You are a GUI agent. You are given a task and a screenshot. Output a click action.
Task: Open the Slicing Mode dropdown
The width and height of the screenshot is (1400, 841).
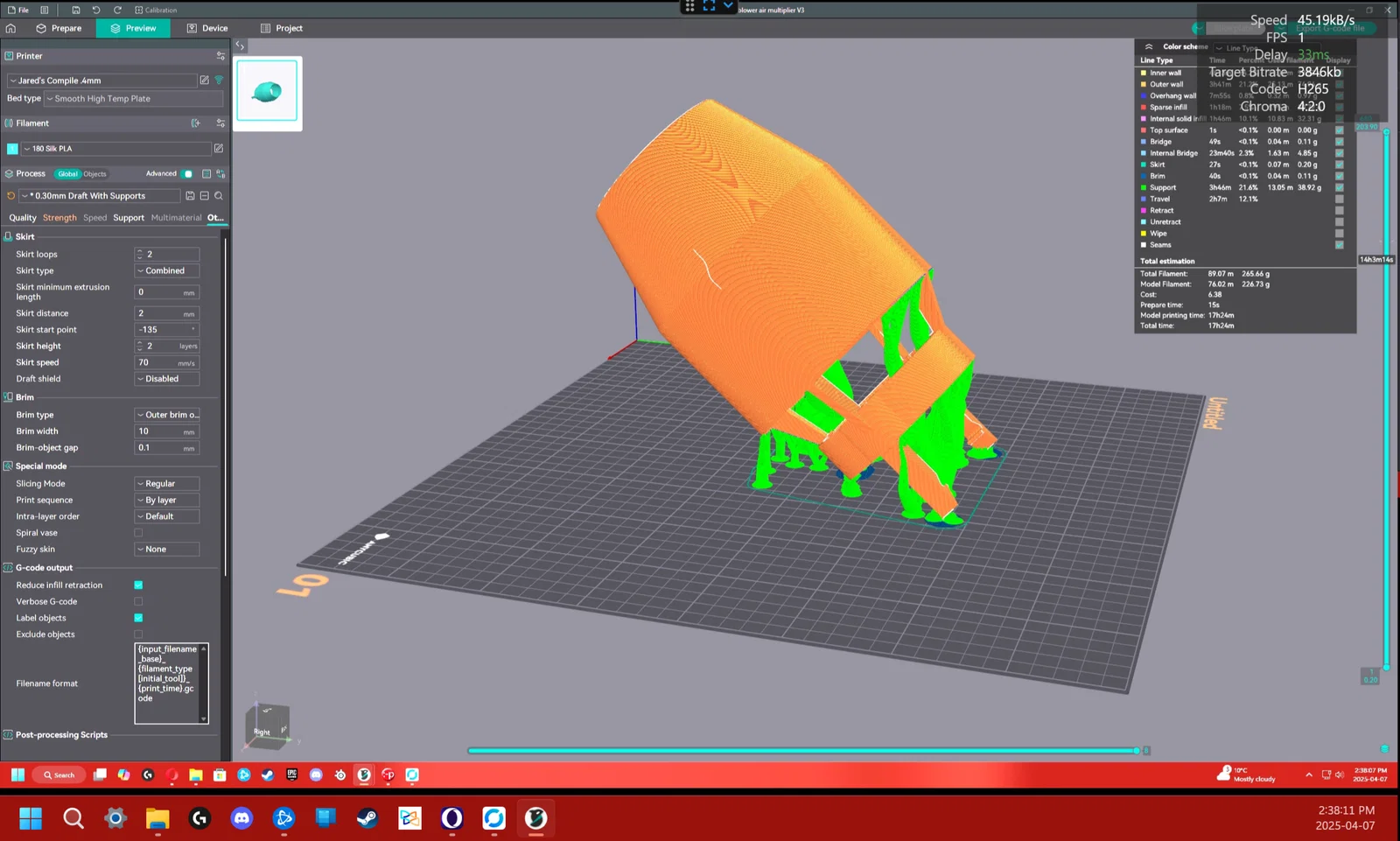tap(167, 484)
